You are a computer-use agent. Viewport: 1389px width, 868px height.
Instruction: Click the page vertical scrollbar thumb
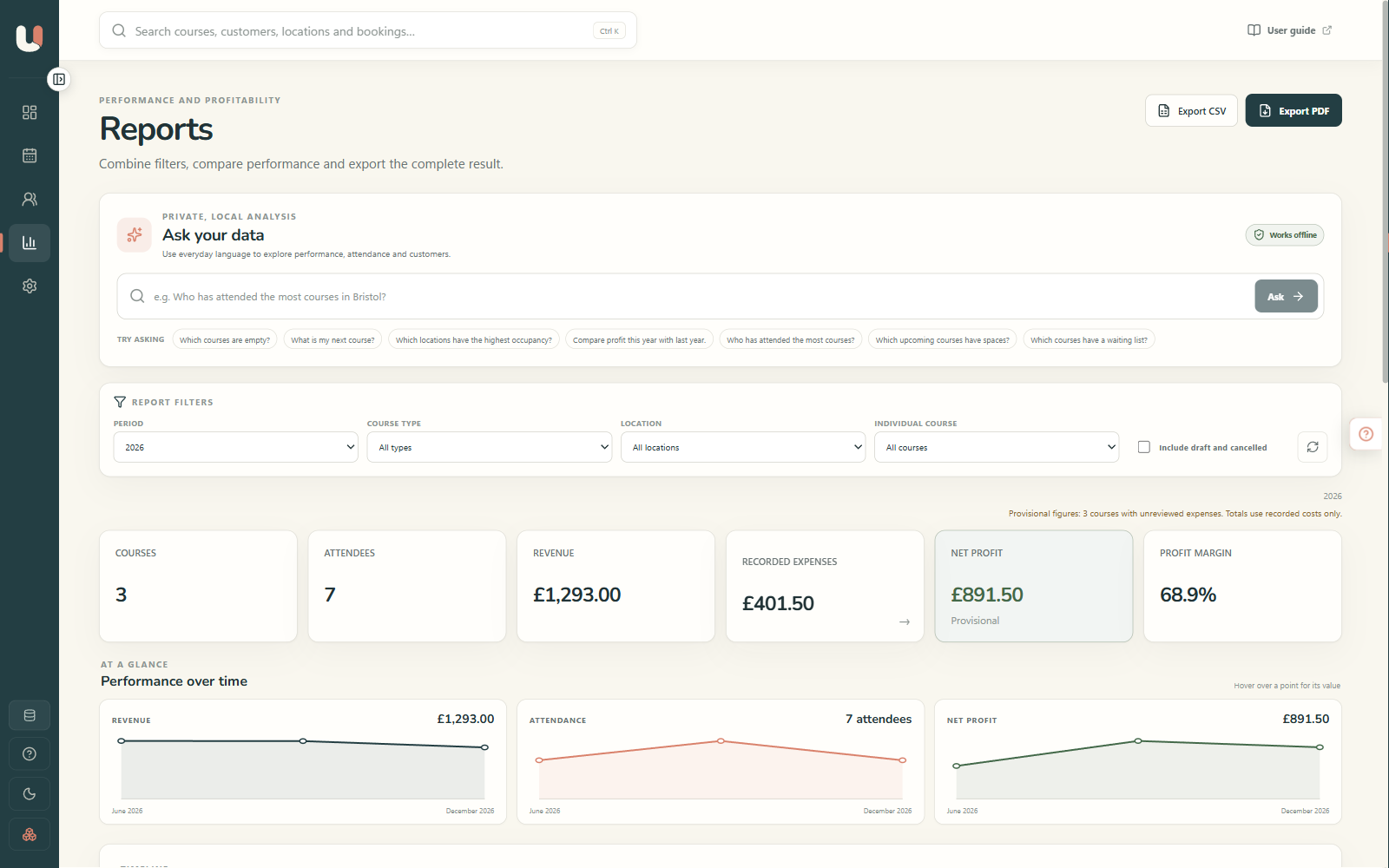1385,191
